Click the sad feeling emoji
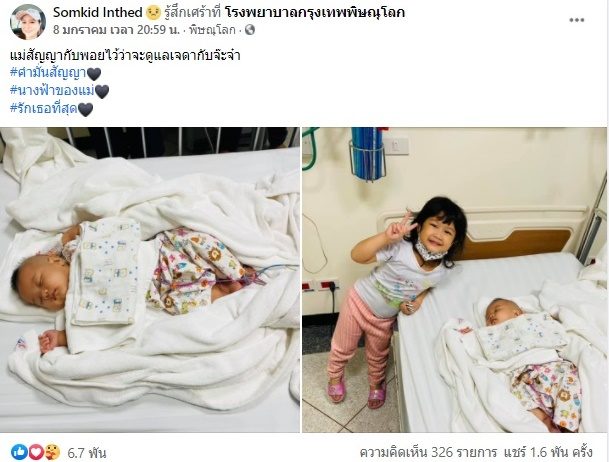Viewport: 609px width, 462px height. click(x=153, y=13)
